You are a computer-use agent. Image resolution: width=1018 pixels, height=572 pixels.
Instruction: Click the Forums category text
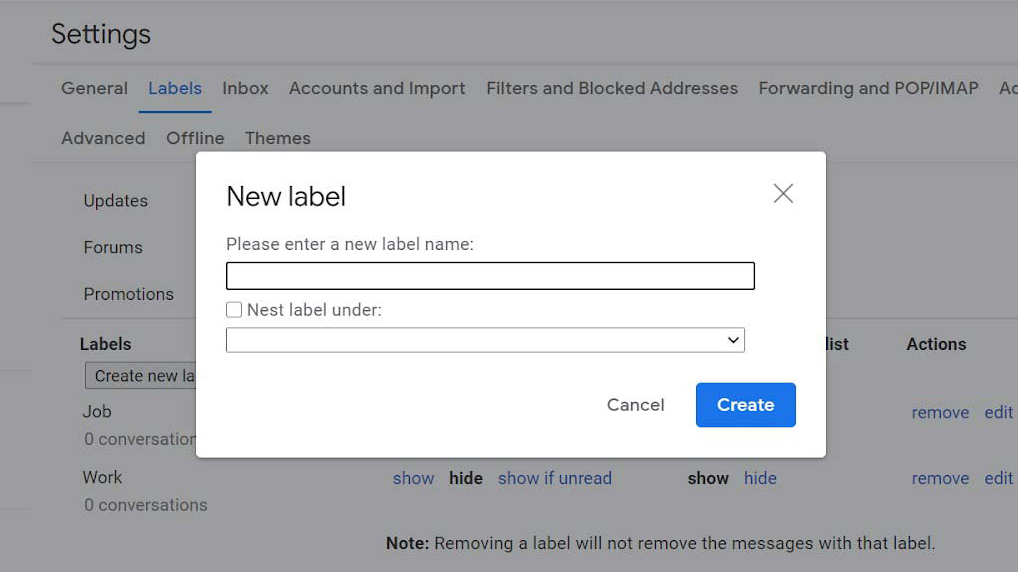[x=113, y=247]
